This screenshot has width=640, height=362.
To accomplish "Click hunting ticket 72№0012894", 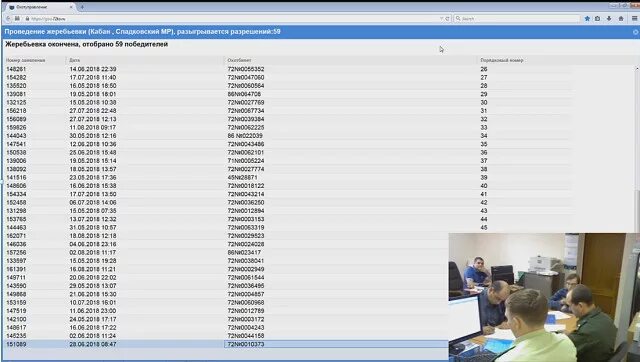I will point(246,211).
